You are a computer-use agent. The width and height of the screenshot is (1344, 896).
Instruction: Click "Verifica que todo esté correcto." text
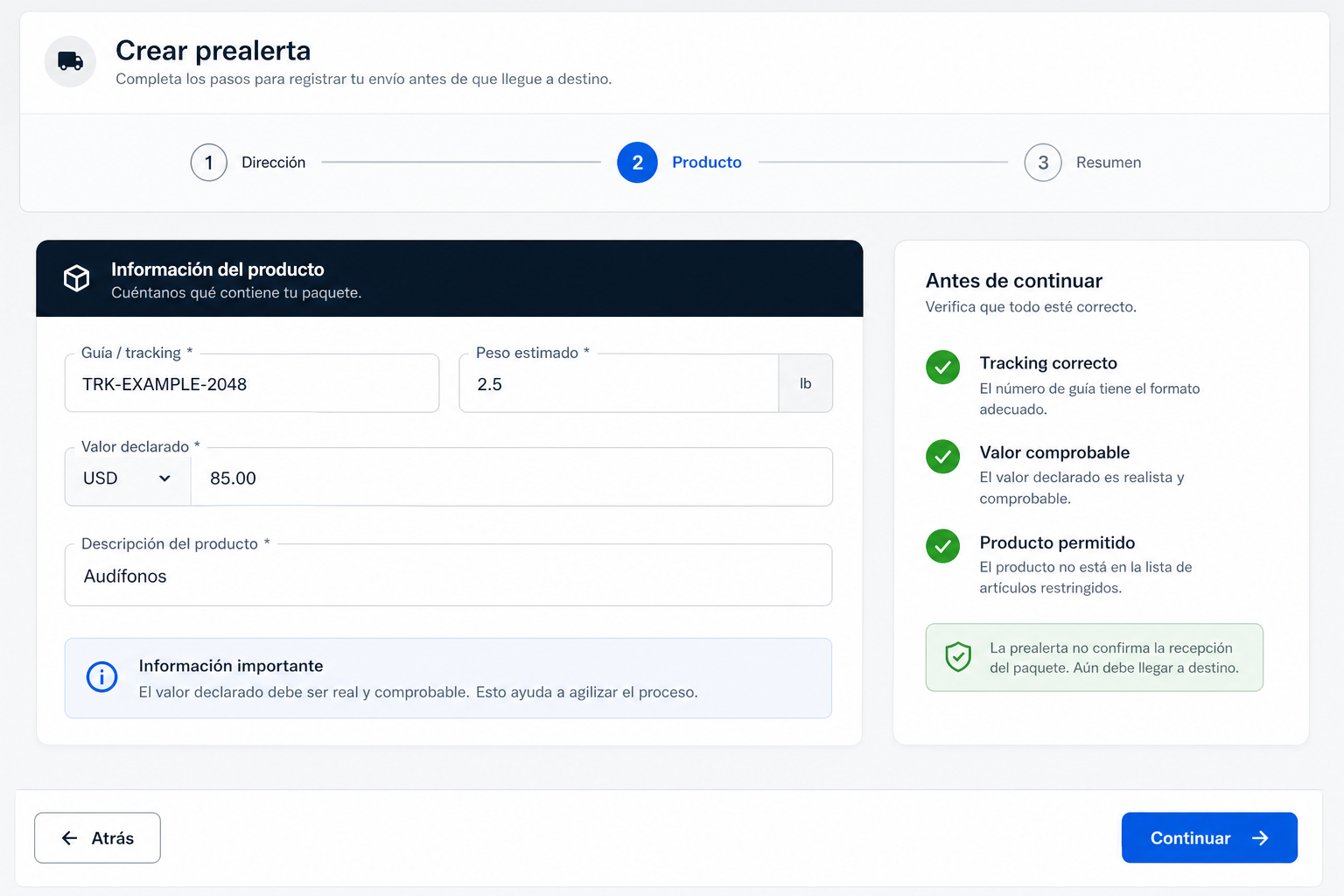(1031, 307)
